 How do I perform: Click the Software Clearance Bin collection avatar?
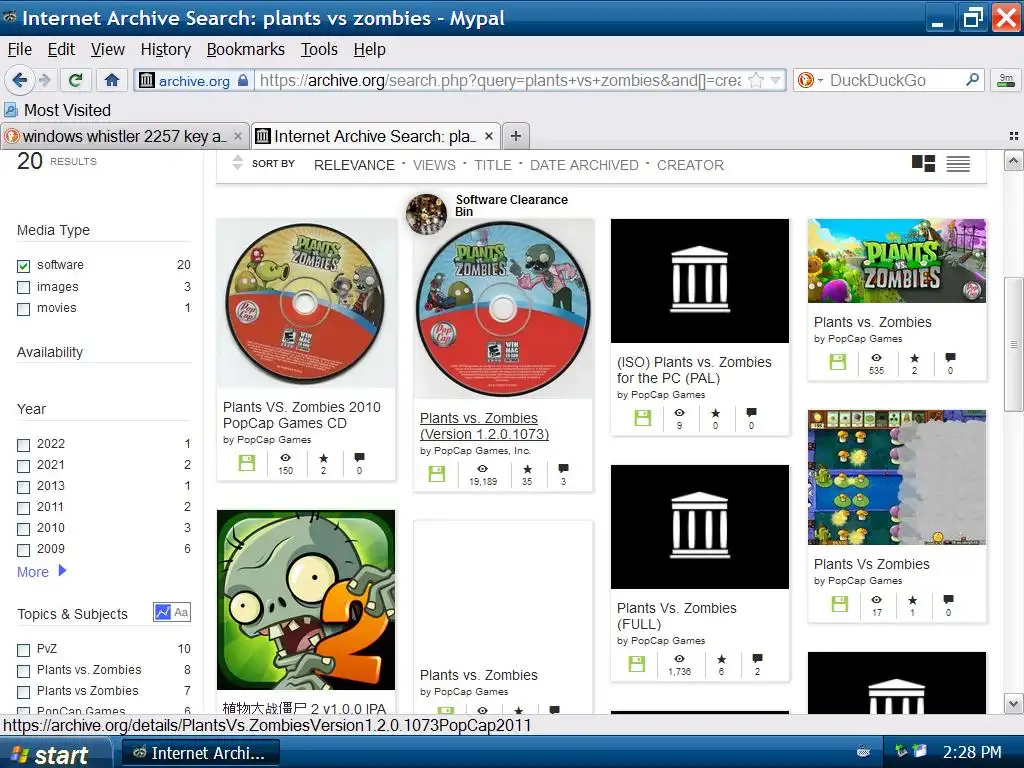426,214
